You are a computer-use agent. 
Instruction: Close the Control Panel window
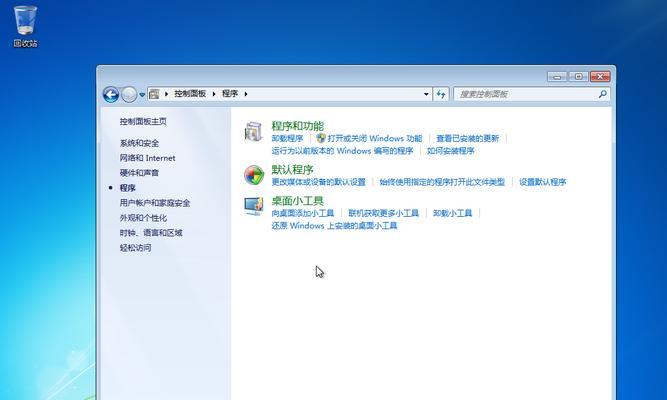click(600, 77)
